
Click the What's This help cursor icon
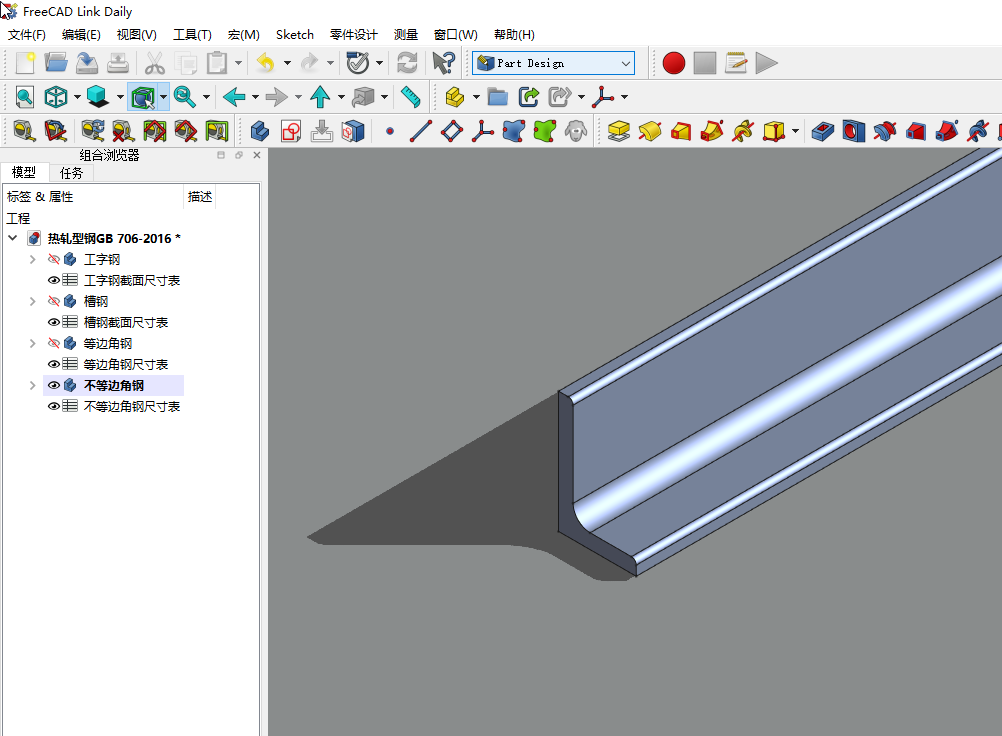443,63
